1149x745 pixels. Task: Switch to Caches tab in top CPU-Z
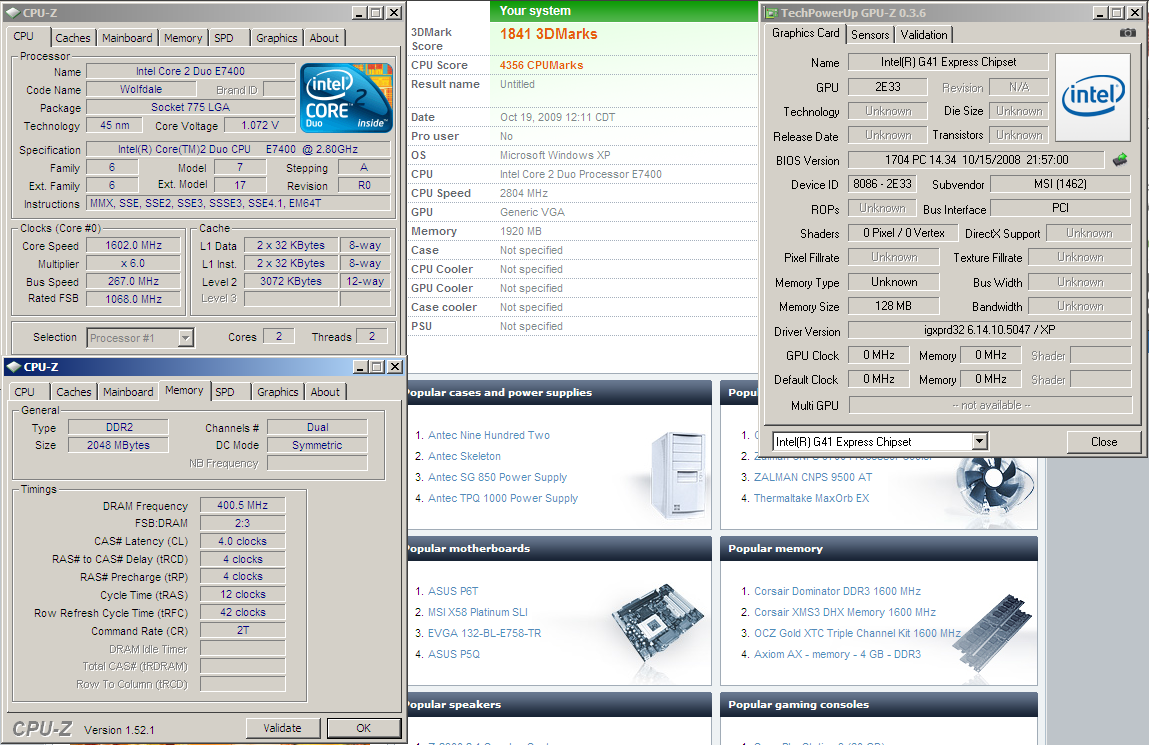[x=73, y=38]
